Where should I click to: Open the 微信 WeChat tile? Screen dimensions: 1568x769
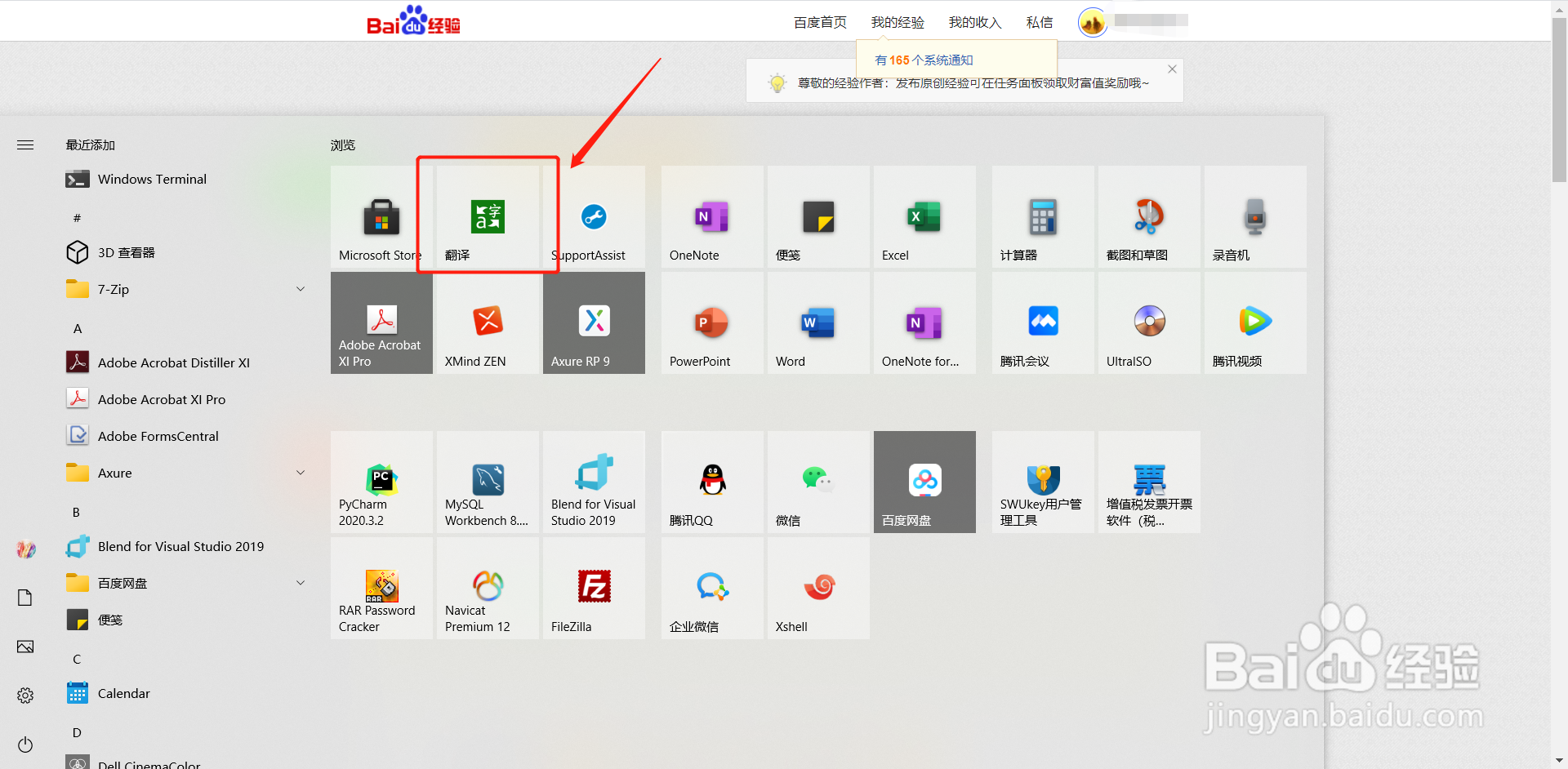818,482
